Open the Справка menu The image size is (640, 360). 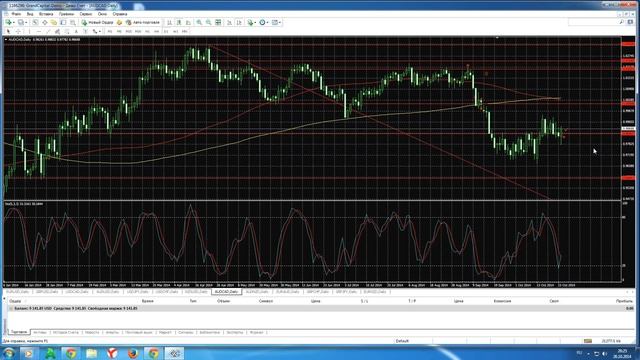[120, 14]
